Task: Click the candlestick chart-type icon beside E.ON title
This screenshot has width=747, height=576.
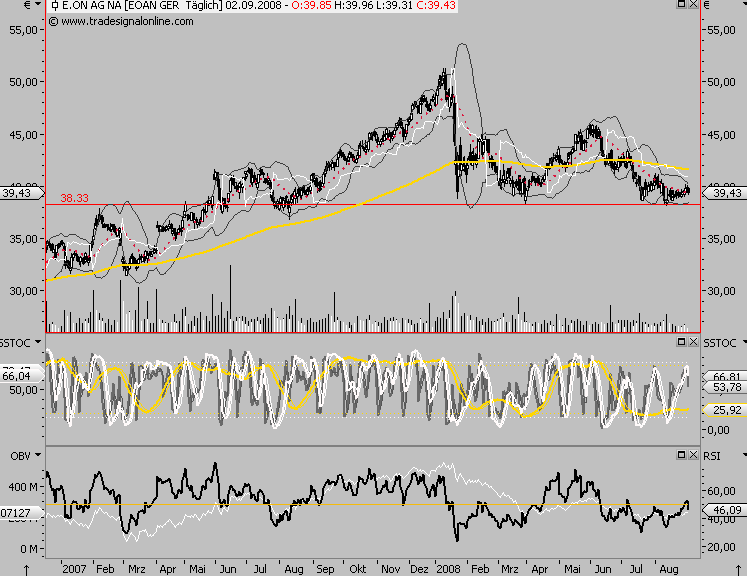Action: [55, 6]
